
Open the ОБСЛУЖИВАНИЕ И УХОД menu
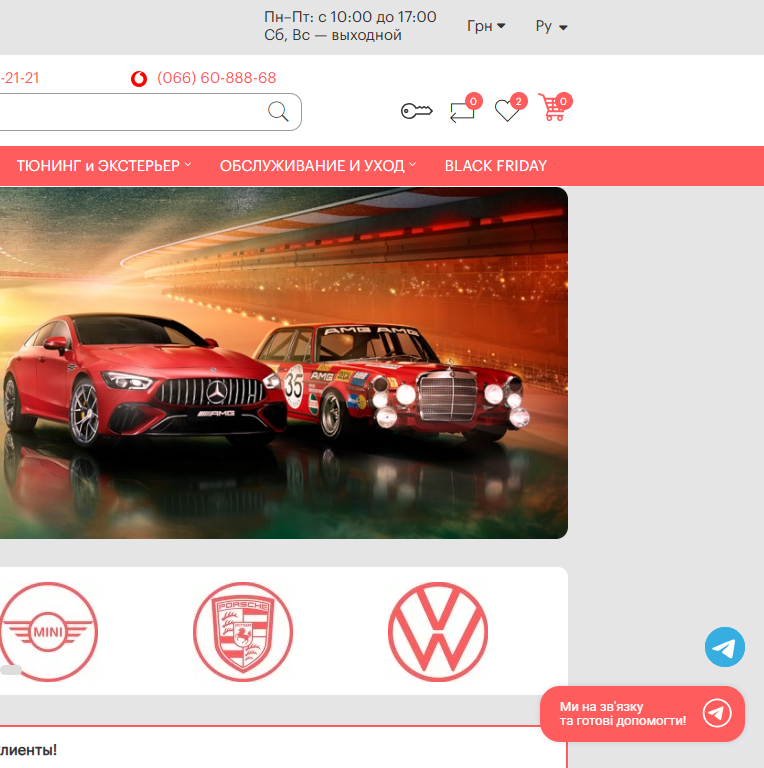pos(317,166)
